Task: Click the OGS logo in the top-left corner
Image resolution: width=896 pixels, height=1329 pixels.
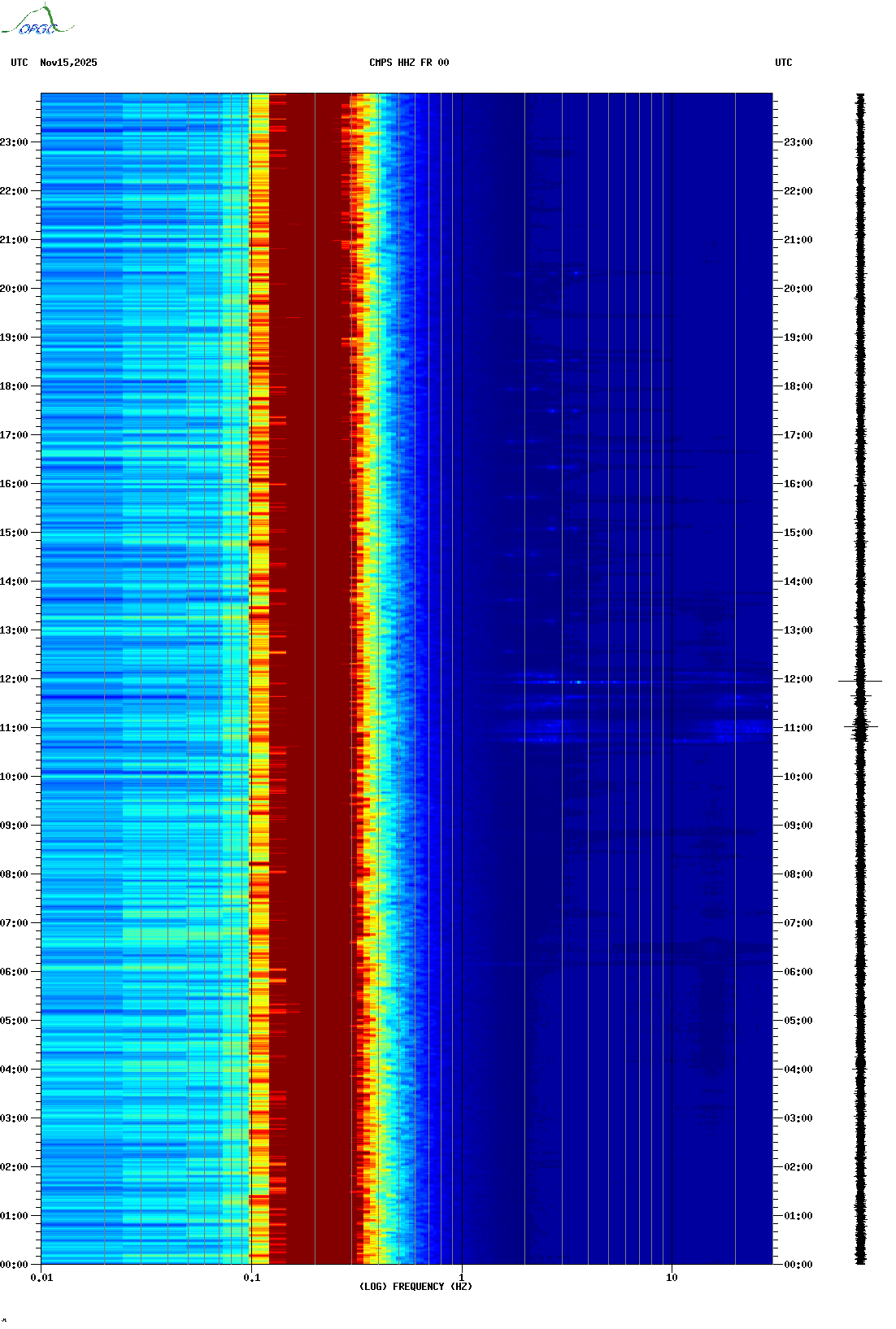Action: [37, 21]
